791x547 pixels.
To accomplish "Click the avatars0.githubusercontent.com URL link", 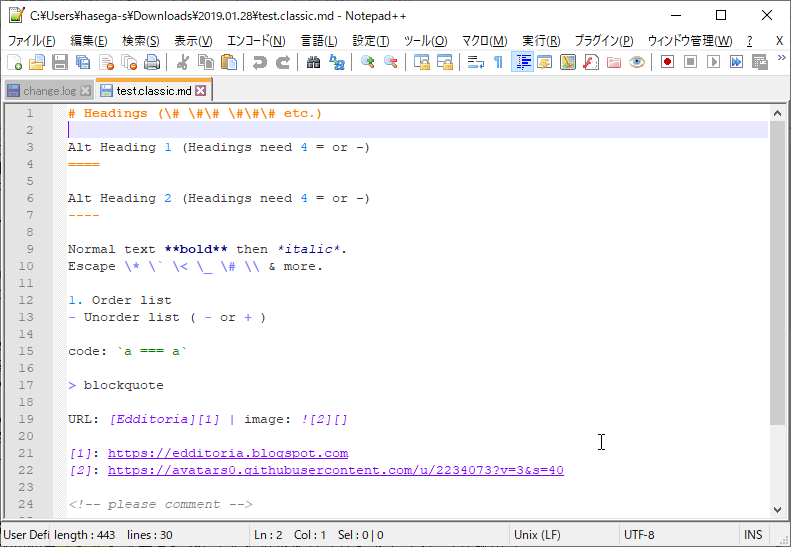I will (335, 470).
